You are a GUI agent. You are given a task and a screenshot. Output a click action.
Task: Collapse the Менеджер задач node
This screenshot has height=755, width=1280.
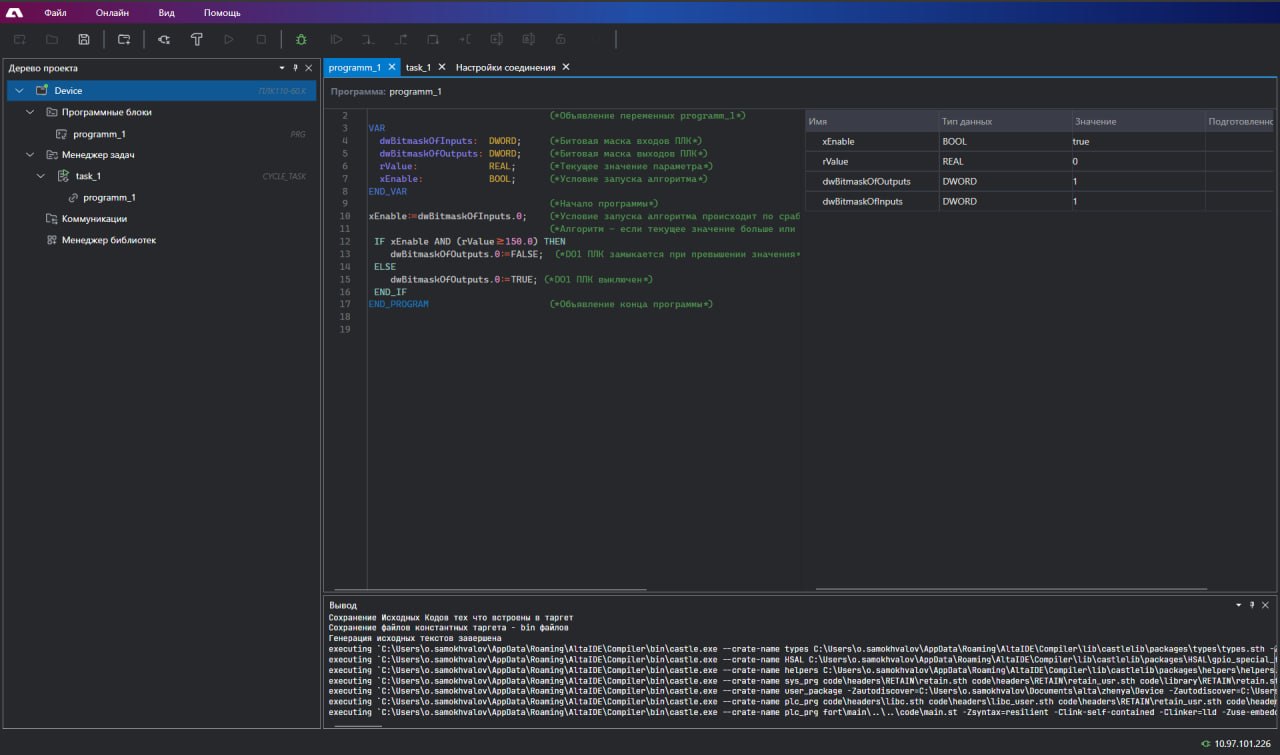(30, 155)
